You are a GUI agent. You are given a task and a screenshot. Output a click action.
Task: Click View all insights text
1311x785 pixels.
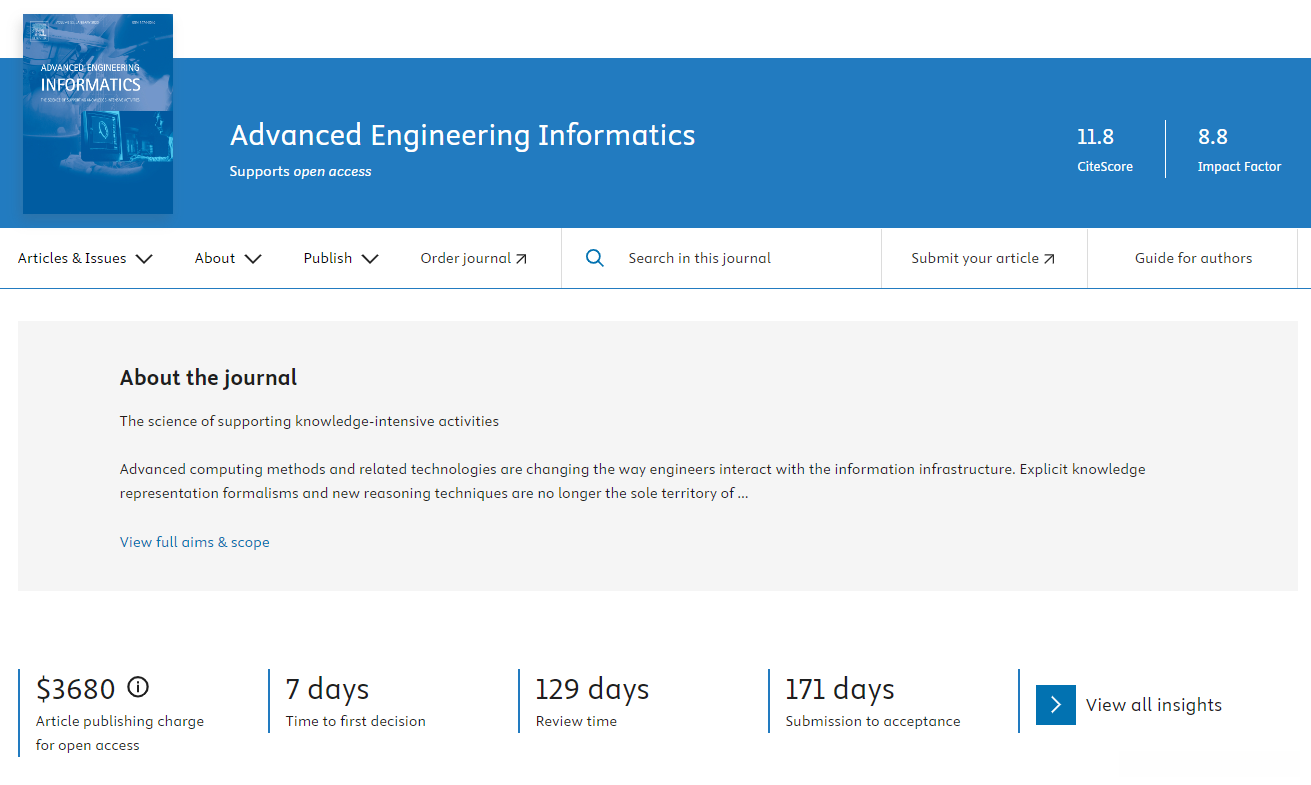coord(1154,705)
